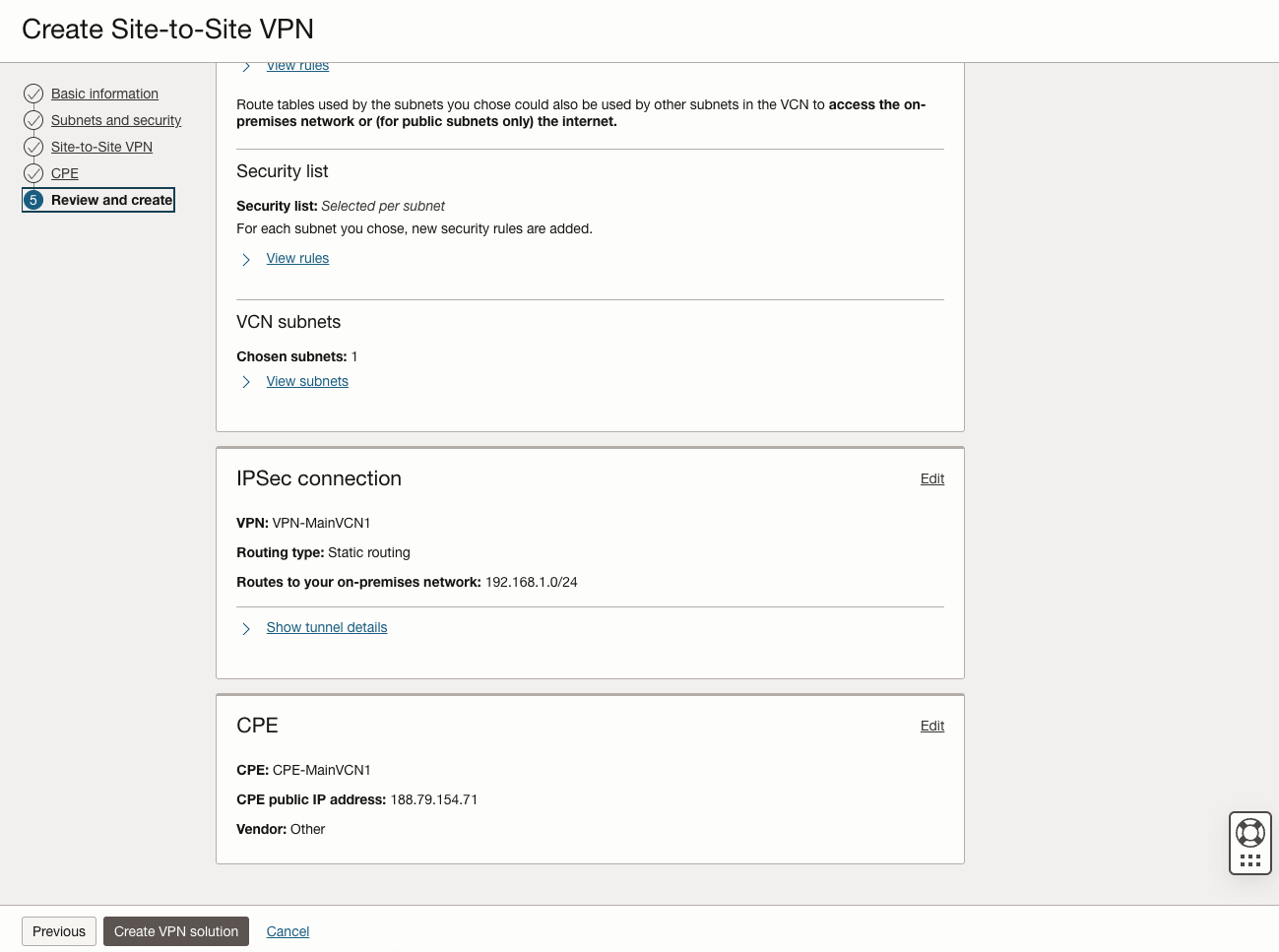Image resolution: width=1279 pixels, height=952 pixels.
Task: Click the checkmark icon beside CPE step
Action: [33, 173]
